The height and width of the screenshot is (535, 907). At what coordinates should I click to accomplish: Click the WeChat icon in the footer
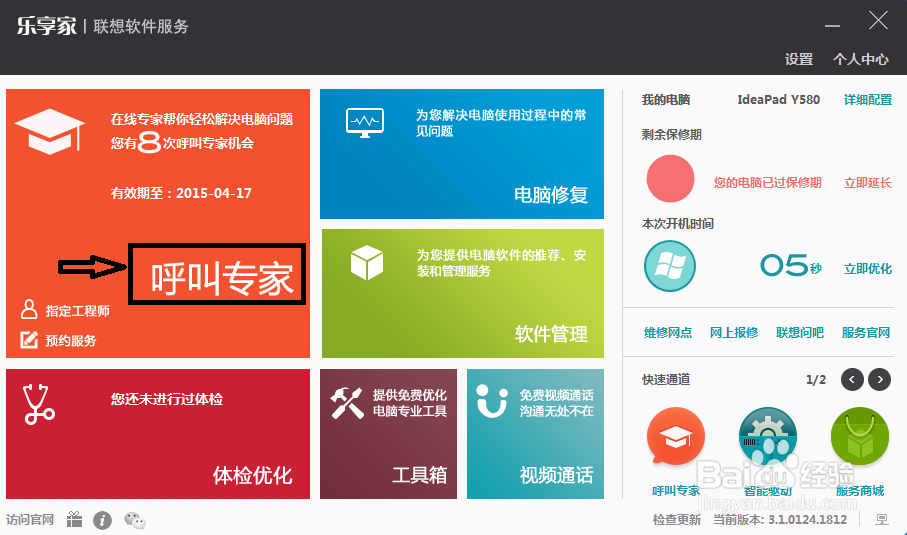(135, 520)
